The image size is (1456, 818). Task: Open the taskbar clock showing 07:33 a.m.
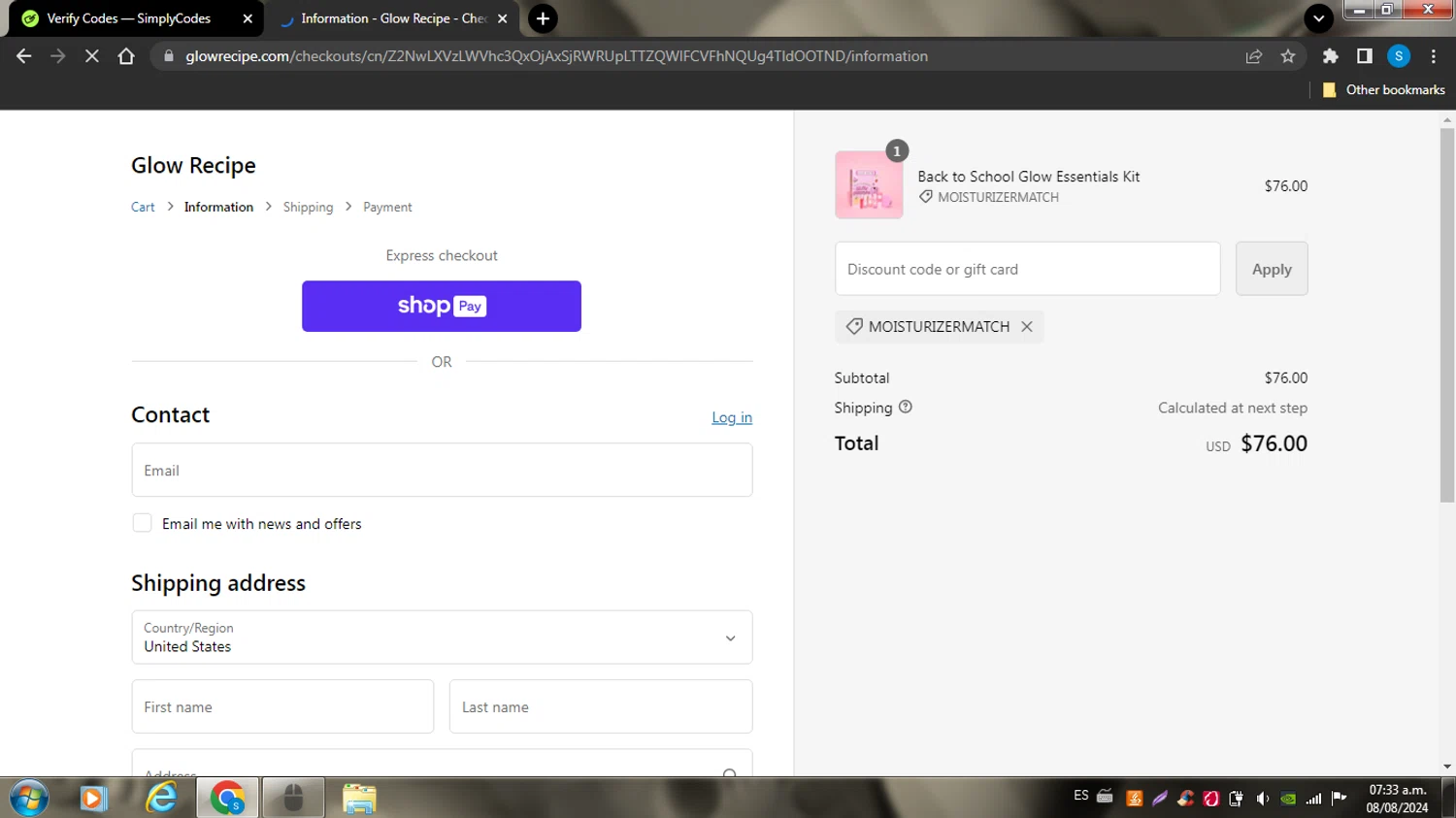pos(1398,799)
